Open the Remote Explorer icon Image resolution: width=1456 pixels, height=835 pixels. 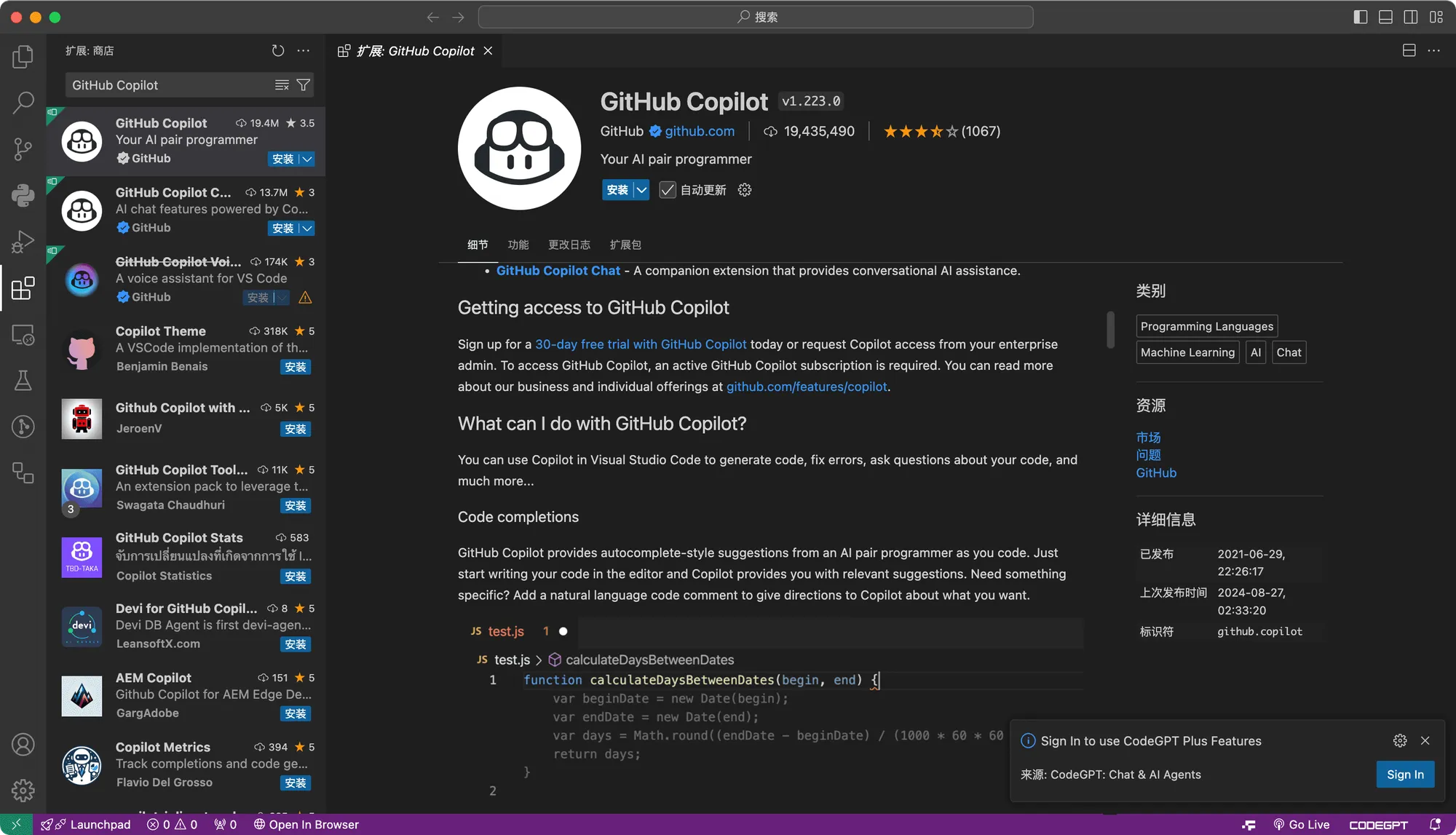click(23, 335)
